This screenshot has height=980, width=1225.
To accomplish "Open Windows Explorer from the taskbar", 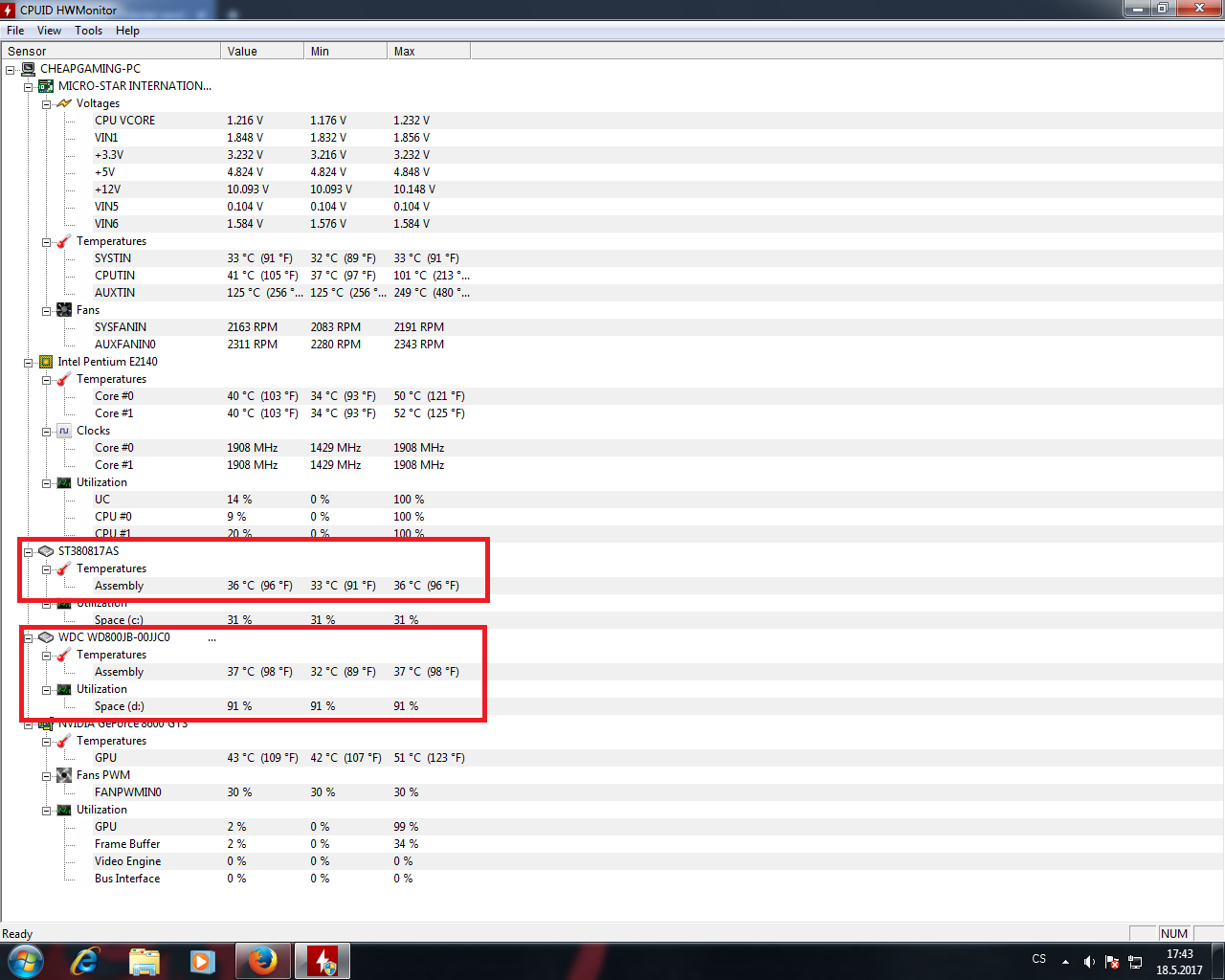I will (x=145, y=961).
